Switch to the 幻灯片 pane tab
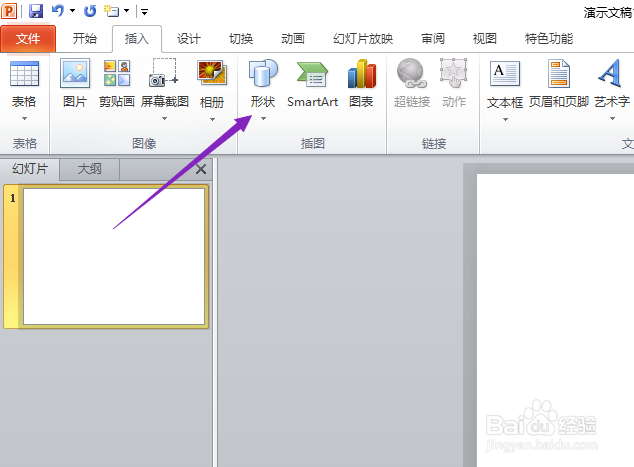The image size is (634, 467). click(30, 169)
